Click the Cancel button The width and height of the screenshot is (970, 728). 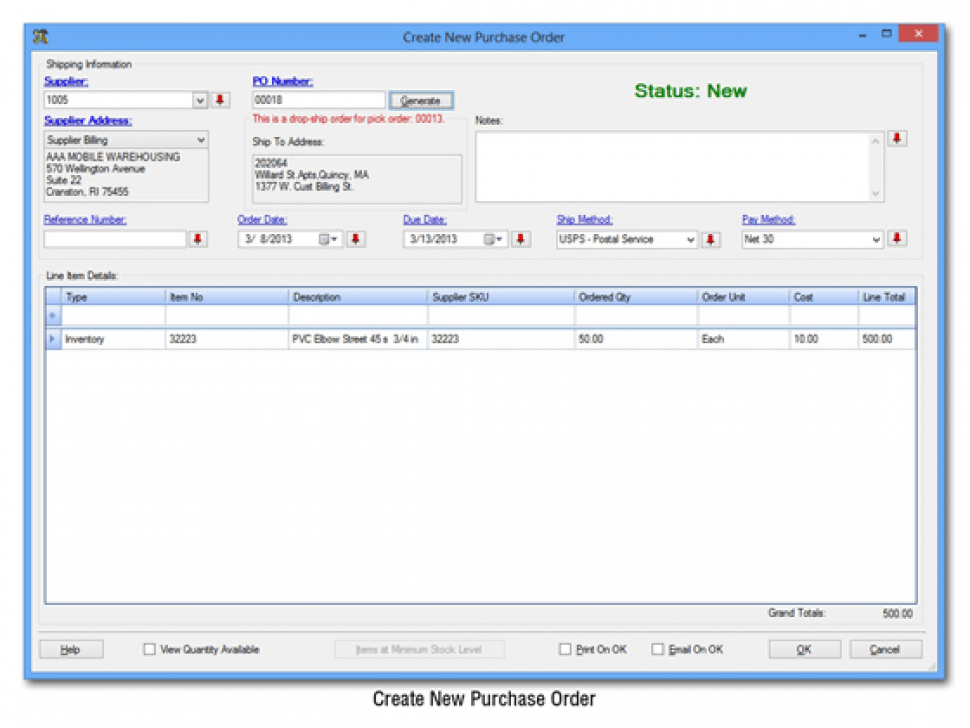coord(885,649)
